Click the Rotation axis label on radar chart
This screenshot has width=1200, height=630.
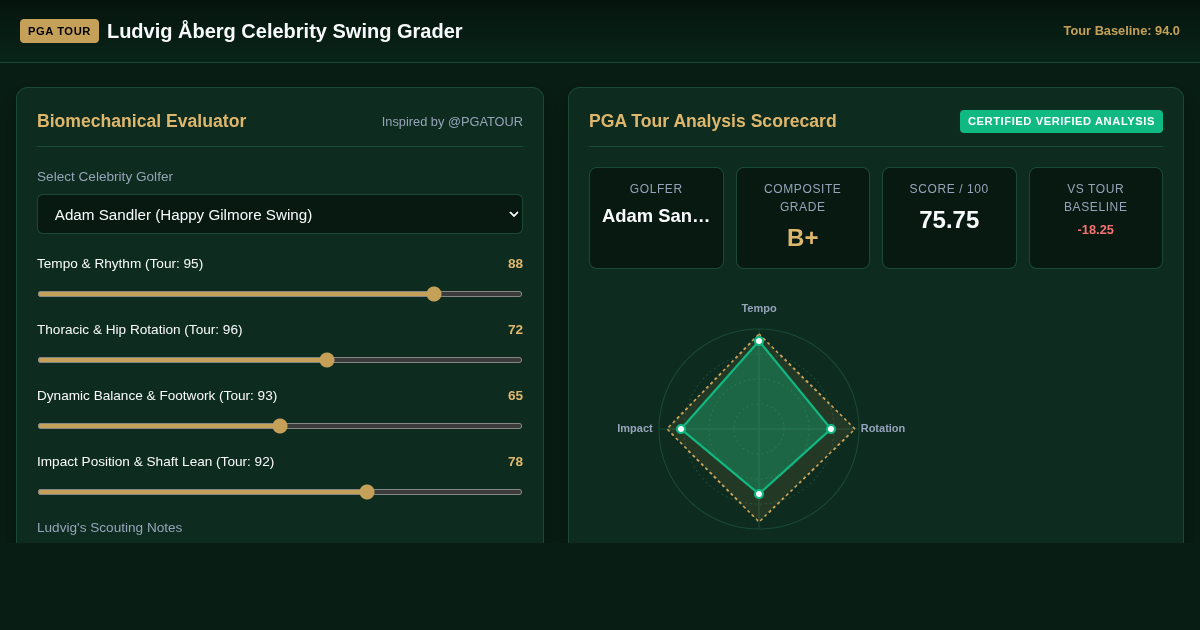(883, 428)
